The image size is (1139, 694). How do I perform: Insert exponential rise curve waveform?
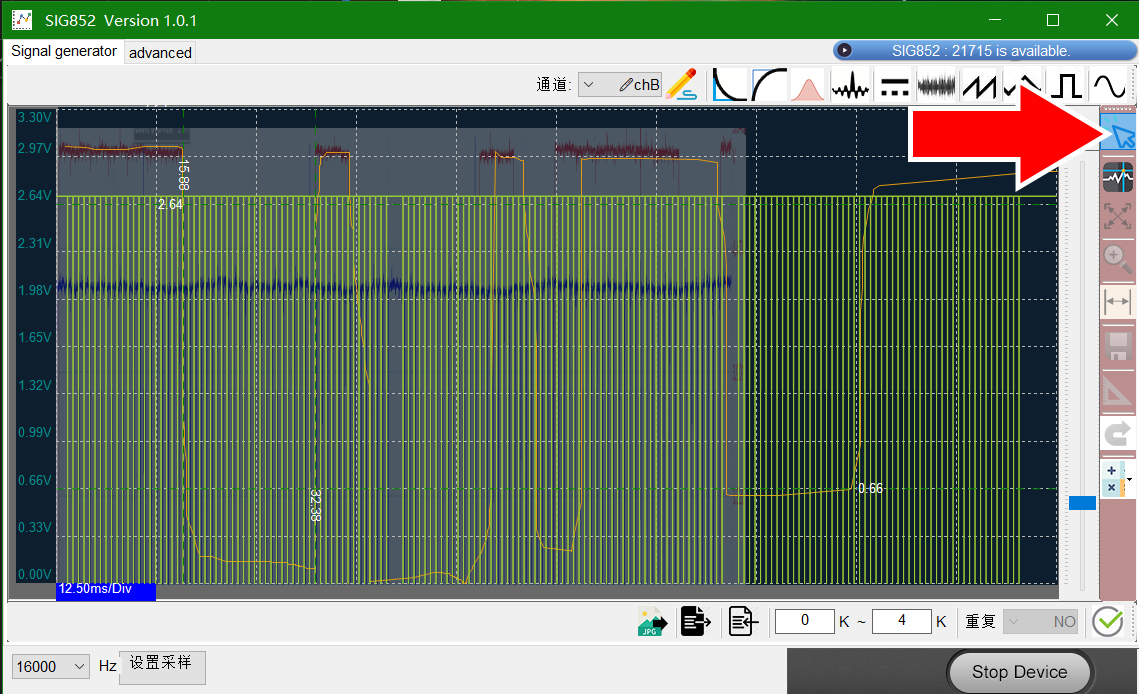click(x=769, y=85)
